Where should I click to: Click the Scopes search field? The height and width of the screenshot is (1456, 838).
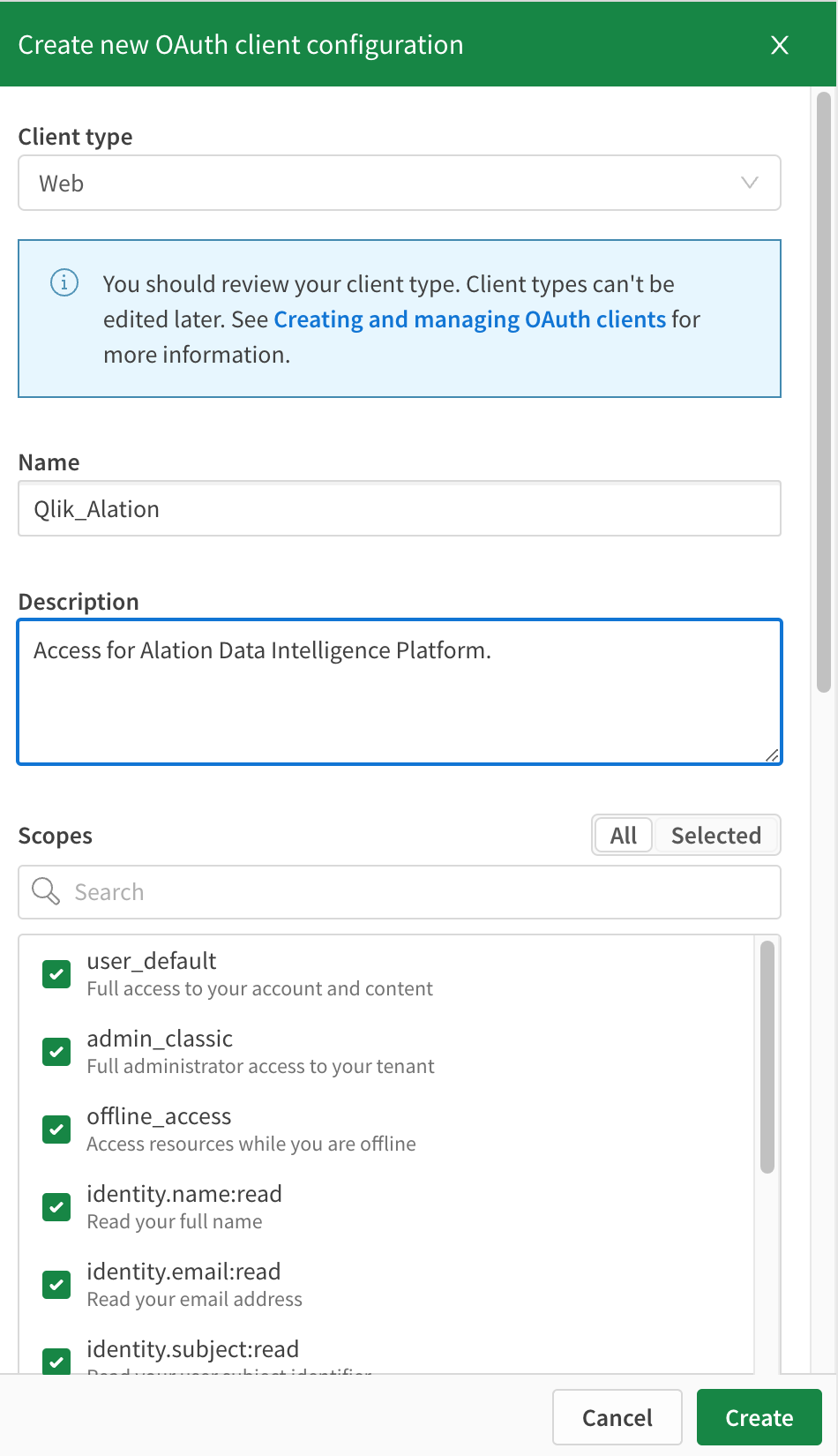click(x=400, y=892)
